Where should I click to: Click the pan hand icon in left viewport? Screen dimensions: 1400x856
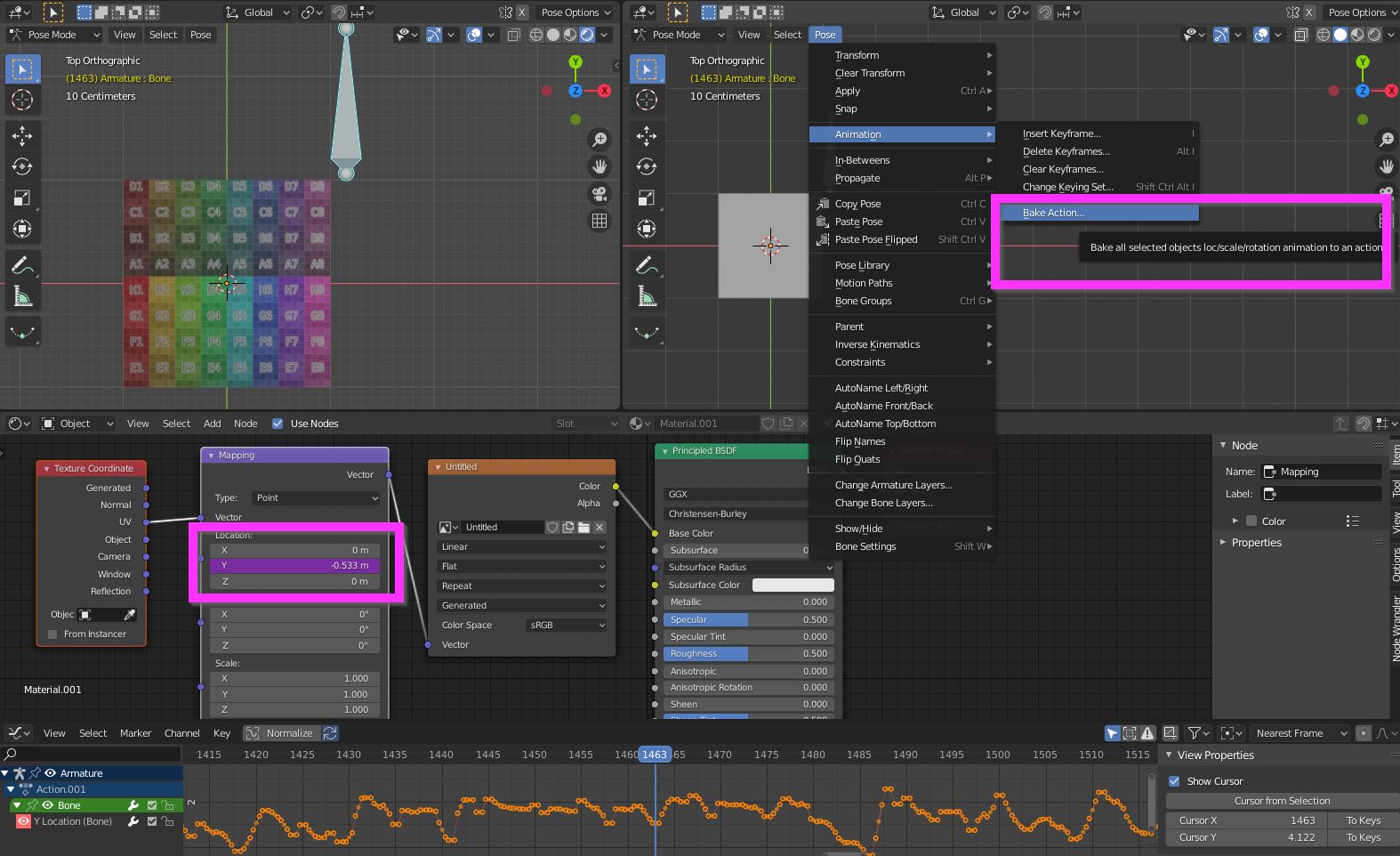(599, 166)
